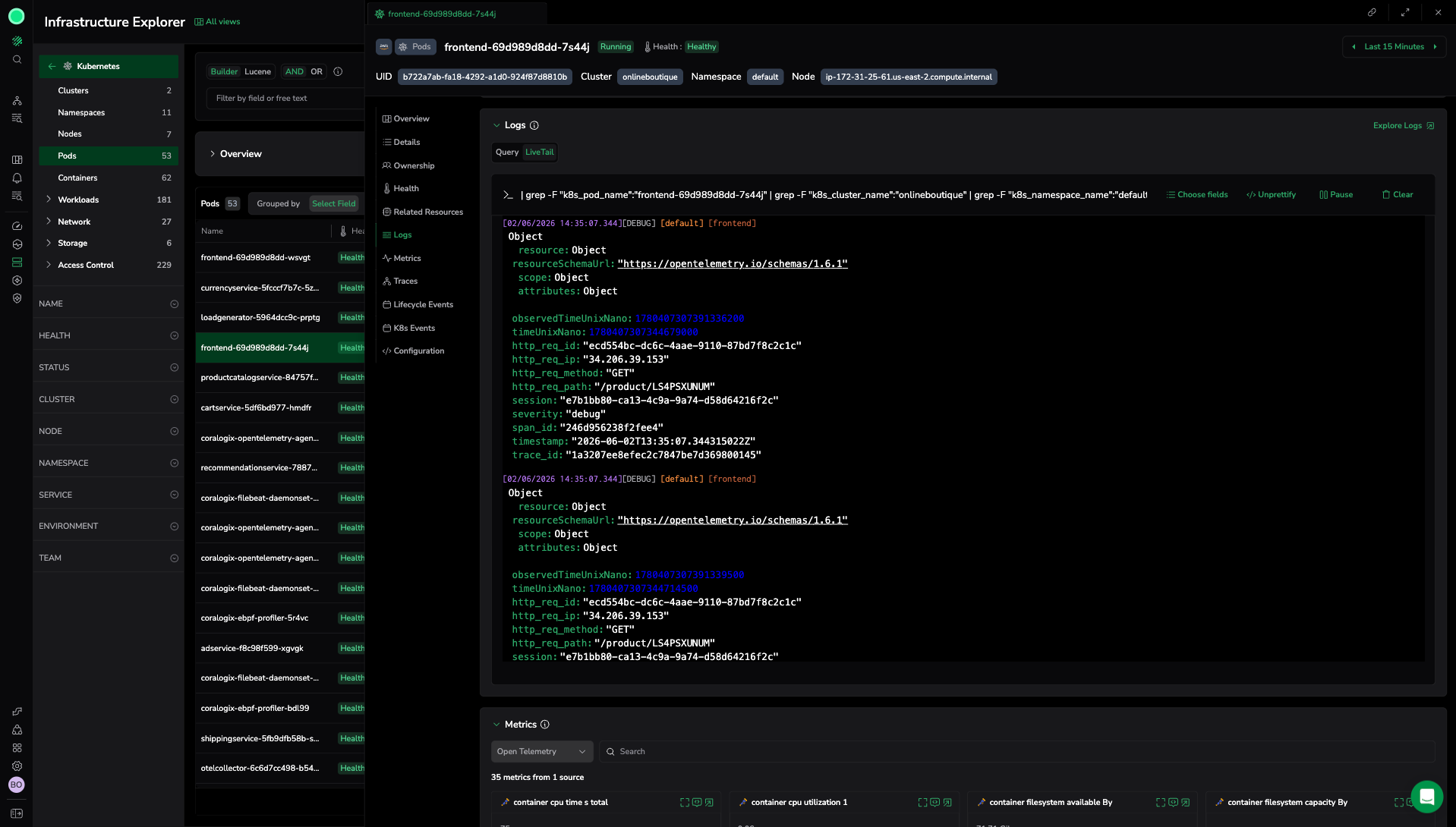The image size is (1456, 827).
Task: Go back with the Kubernetes arrow
Action: [52, 67]
